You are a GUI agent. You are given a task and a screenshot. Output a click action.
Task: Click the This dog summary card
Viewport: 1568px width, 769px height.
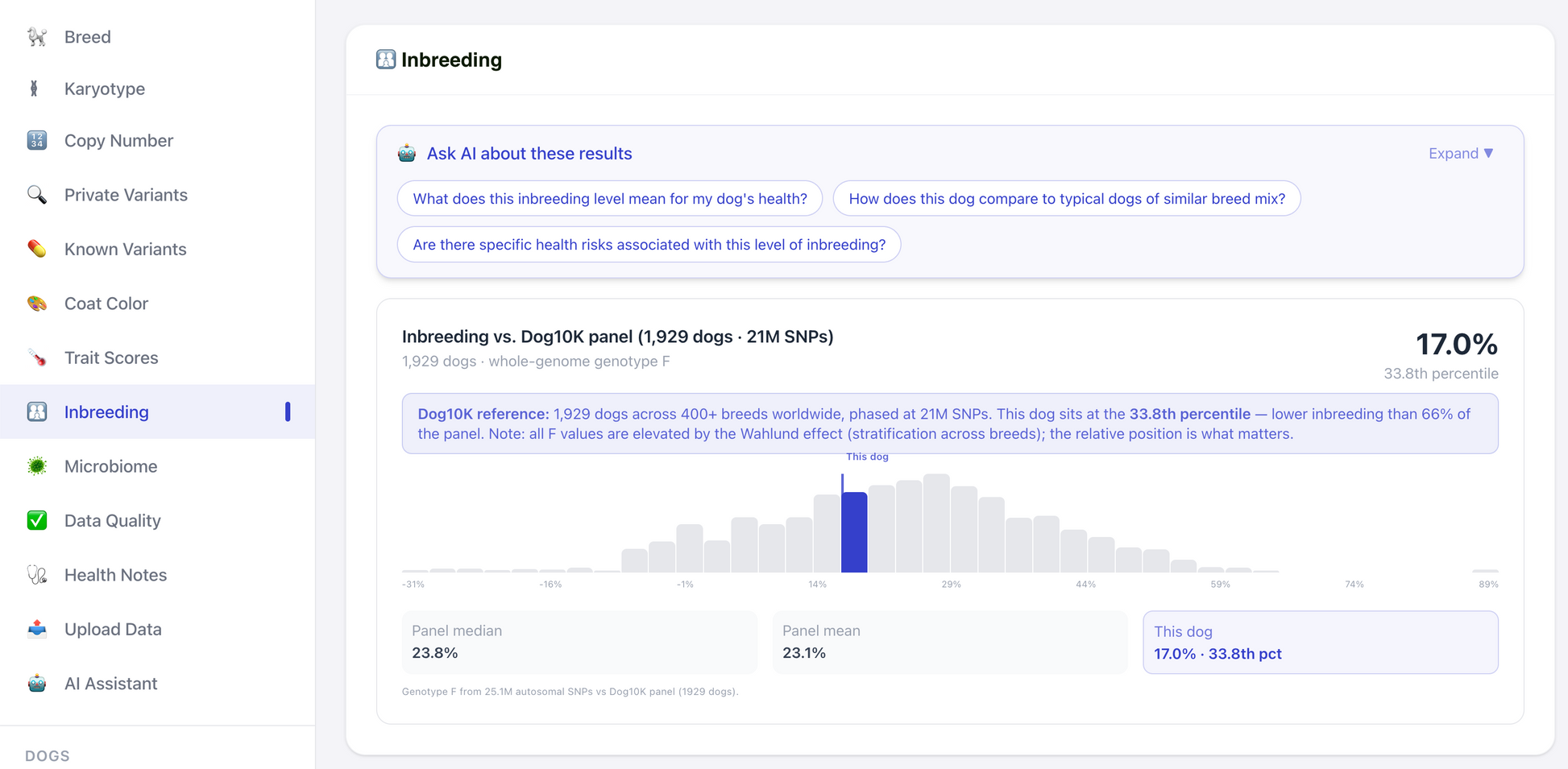(x=1321, y=642)
